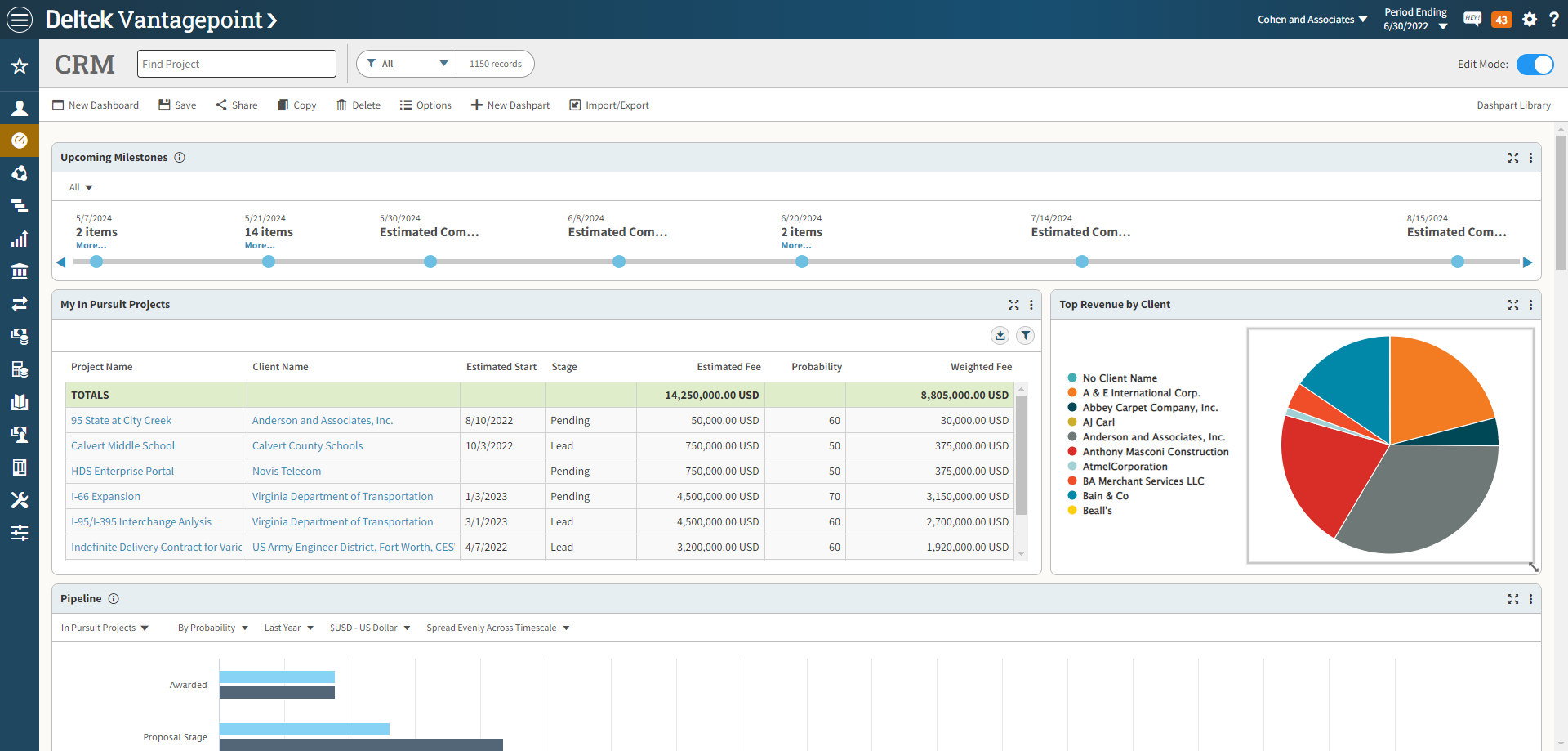1568x751 pixels.
Task: Toggle Anderson and Associates, Inc. legend entry
Action: [x=1153, y=437]
